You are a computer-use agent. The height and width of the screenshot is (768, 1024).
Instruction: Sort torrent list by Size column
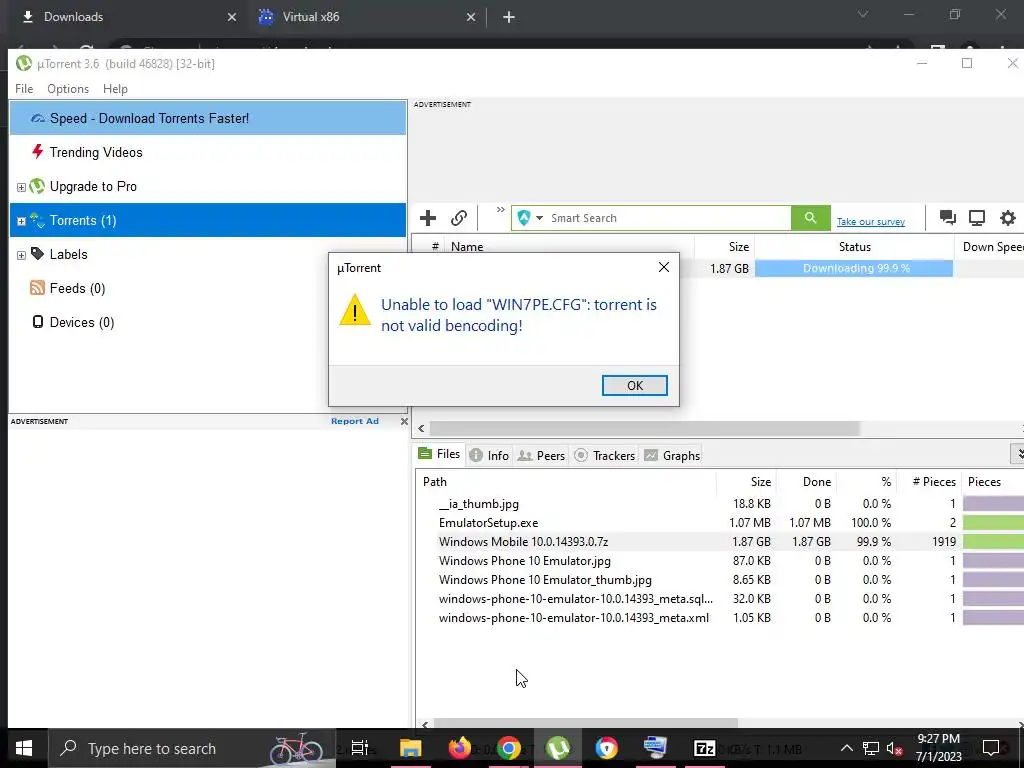point(724,247)
